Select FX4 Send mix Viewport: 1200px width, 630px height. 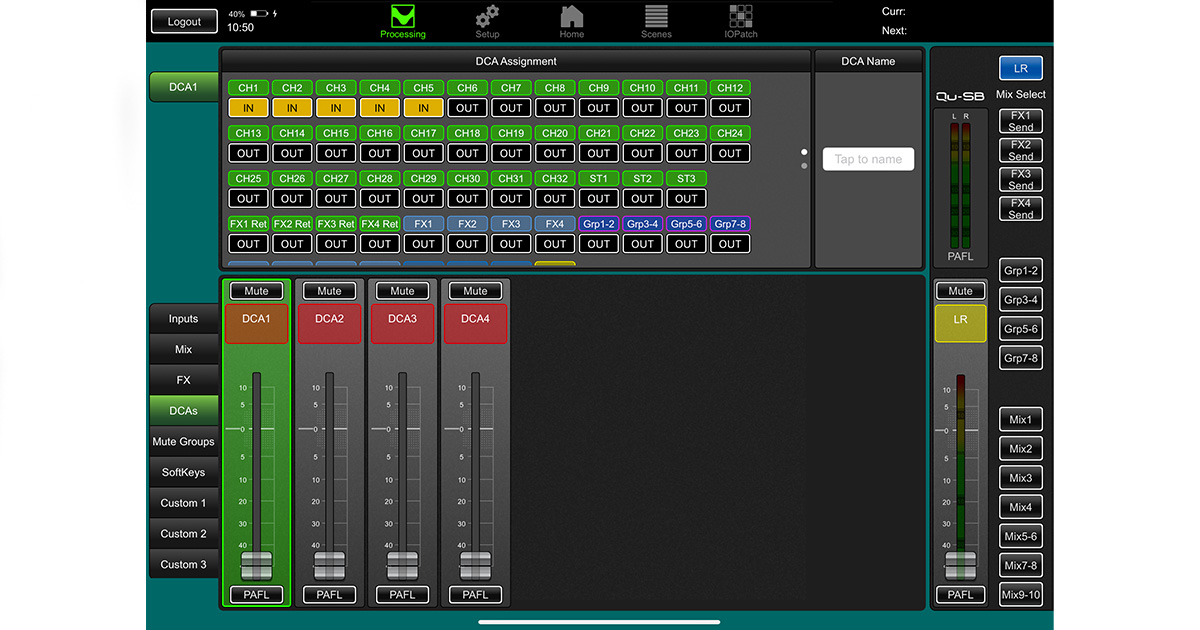click(1021, 208)
